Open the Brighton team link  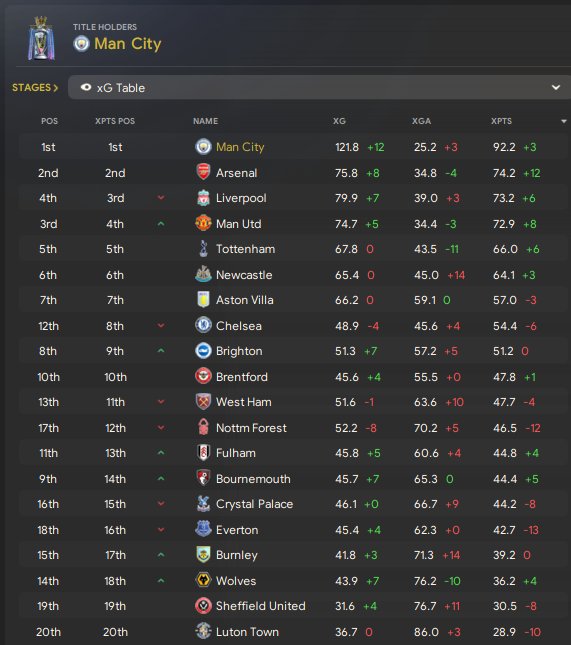239,351
